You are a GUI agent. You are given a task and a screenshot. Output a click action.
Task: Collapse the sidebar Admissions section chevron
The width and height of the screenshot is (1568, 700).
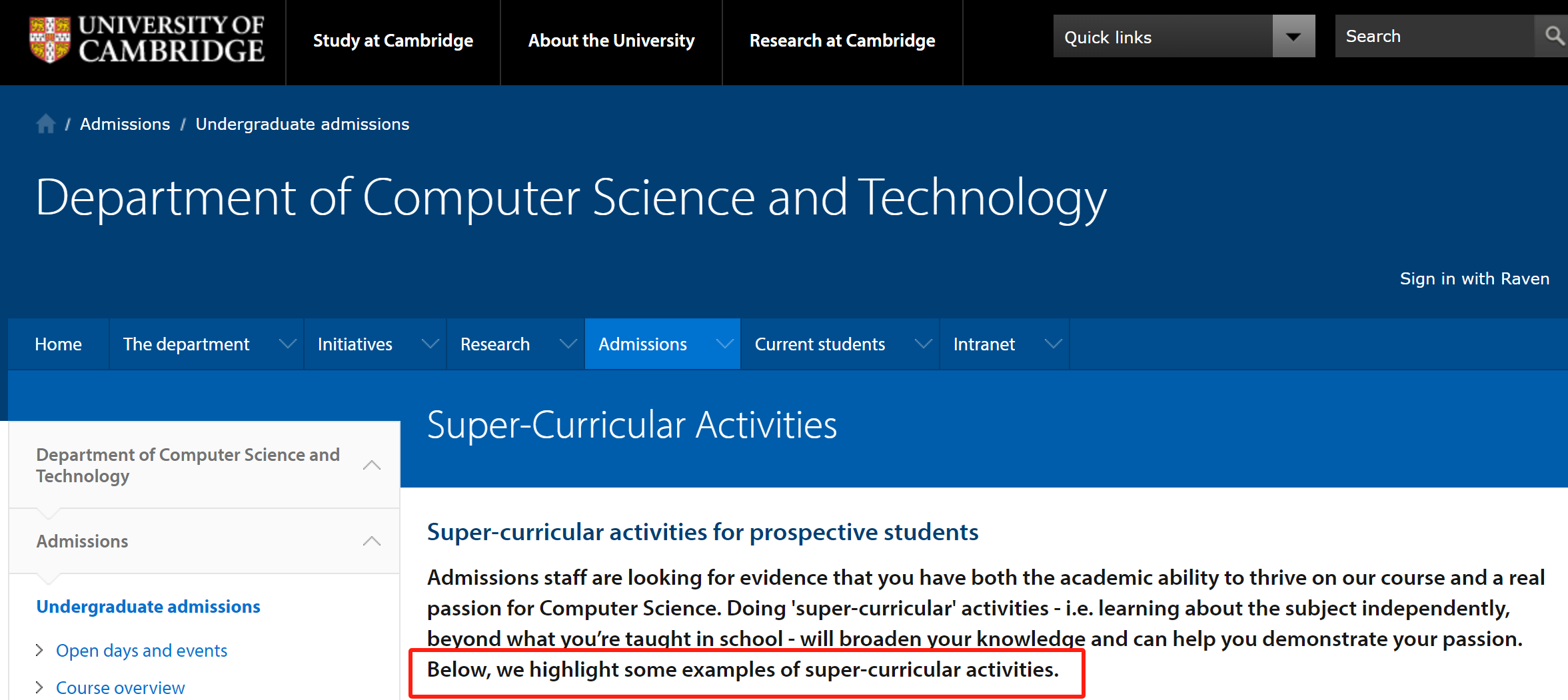(x=372, y=541)
